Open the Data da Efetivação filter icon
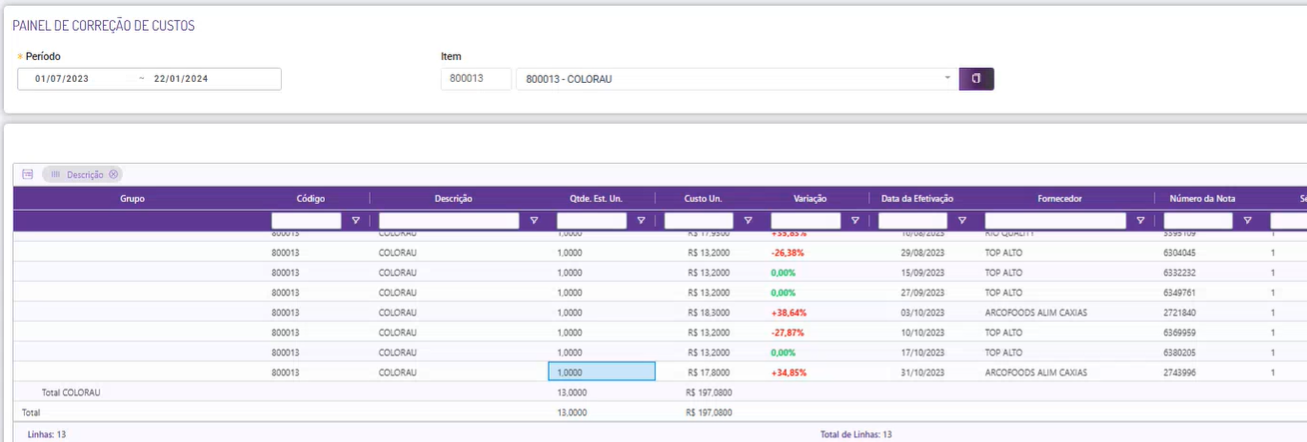 [962, 221]
